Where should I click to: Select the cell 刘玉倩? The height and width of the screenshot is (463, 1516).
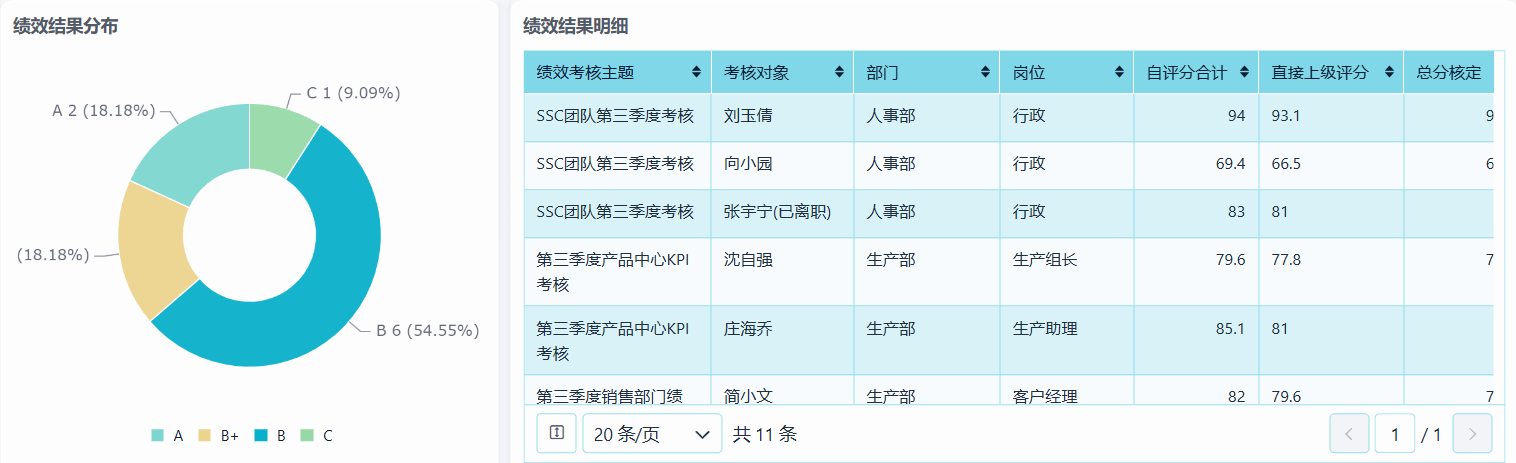click(782, 117)
